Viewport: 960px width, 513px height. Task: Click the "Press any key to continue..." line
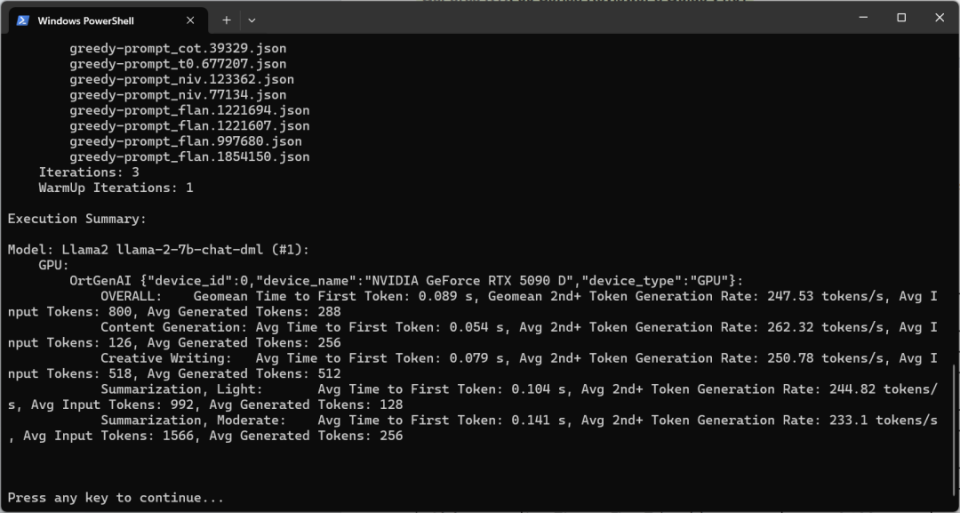[x=115, y=497]
